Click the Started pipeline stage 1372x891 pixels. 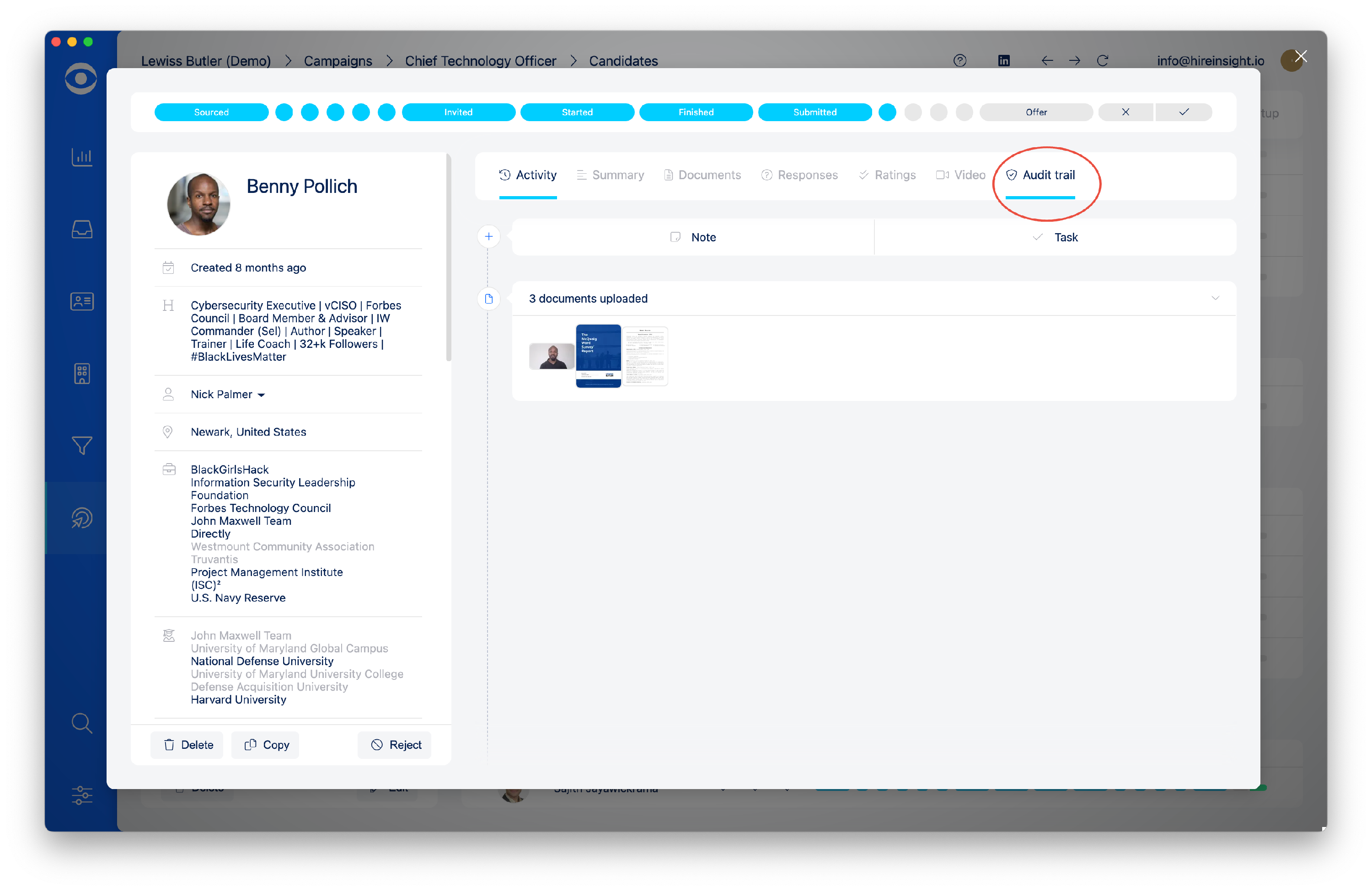pyautogui.click(x=577, y=112)
